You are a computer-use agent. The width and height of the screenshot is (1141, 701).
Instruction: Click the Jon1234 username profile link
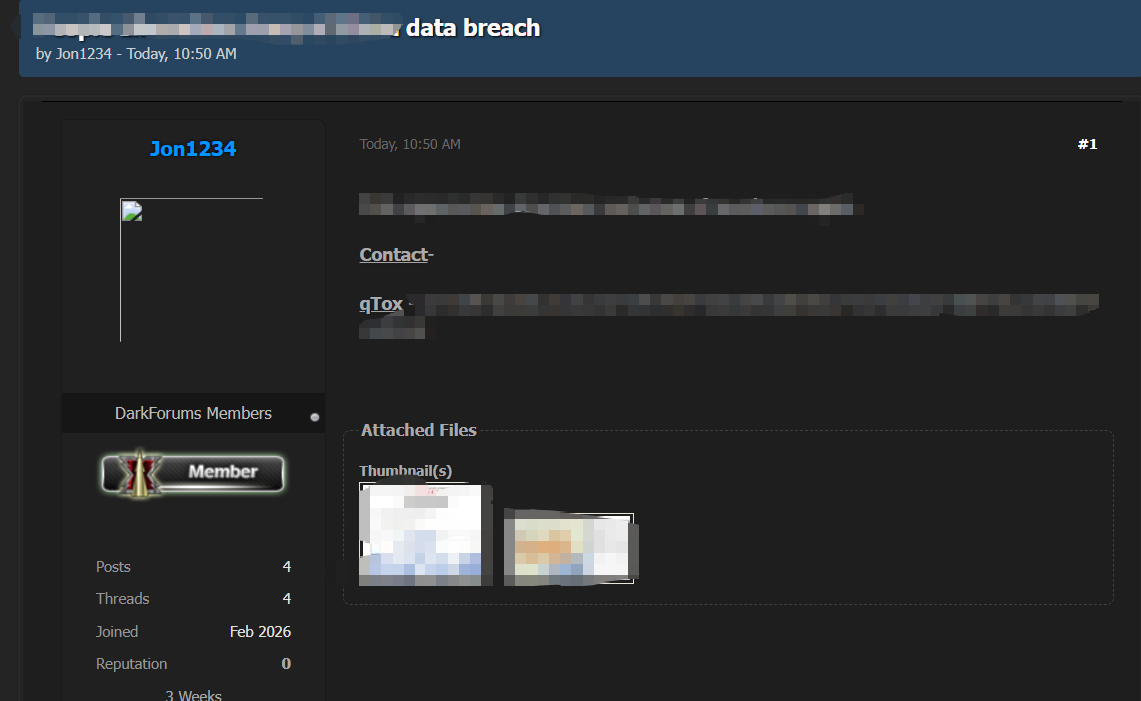coord(193,149)
